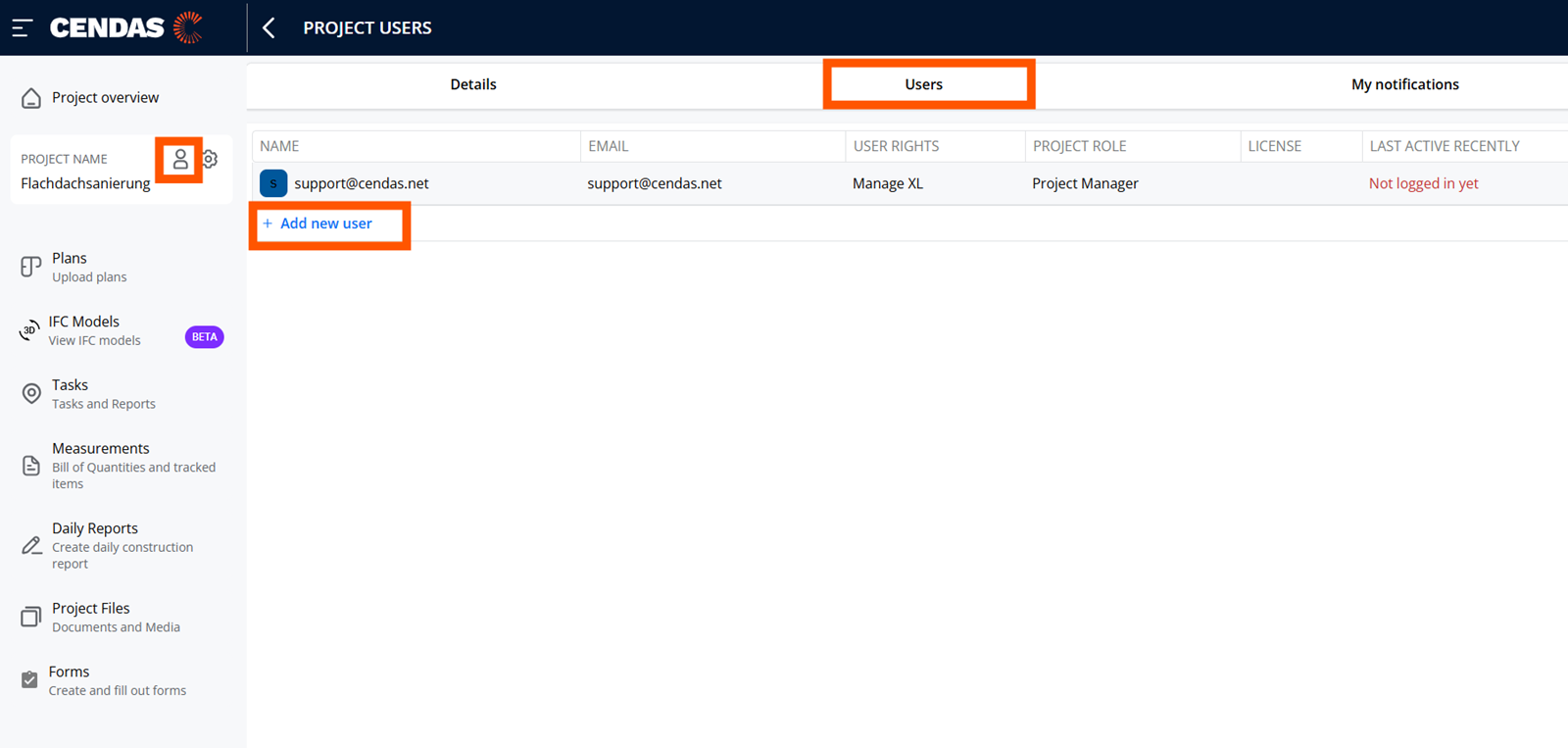Click the Tasks location pin icon
Screen dimensions: 1568x748
tap(31, 394)
